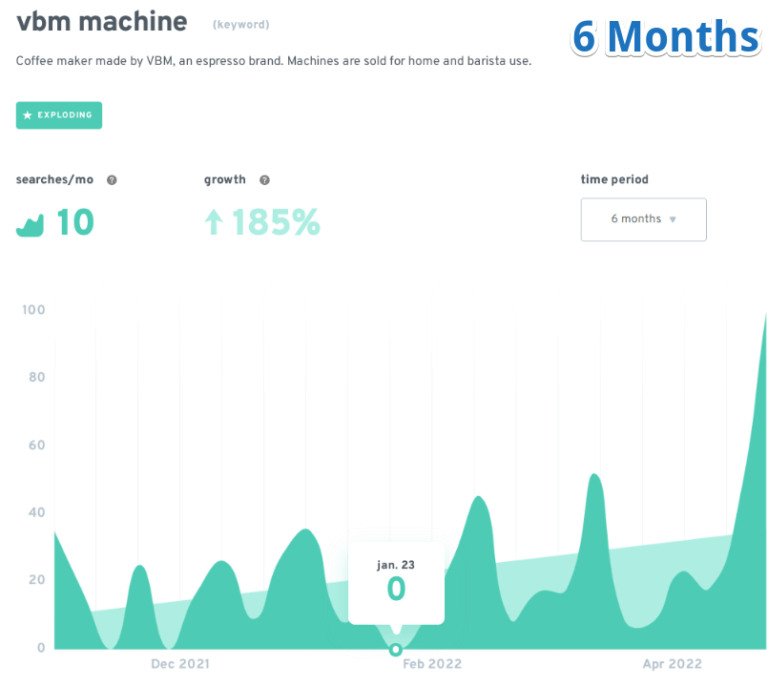The height and width of the screenshot is (685, 768).
Task: Click the large blue 6 Months heading
Action: (x=665, y=37)
